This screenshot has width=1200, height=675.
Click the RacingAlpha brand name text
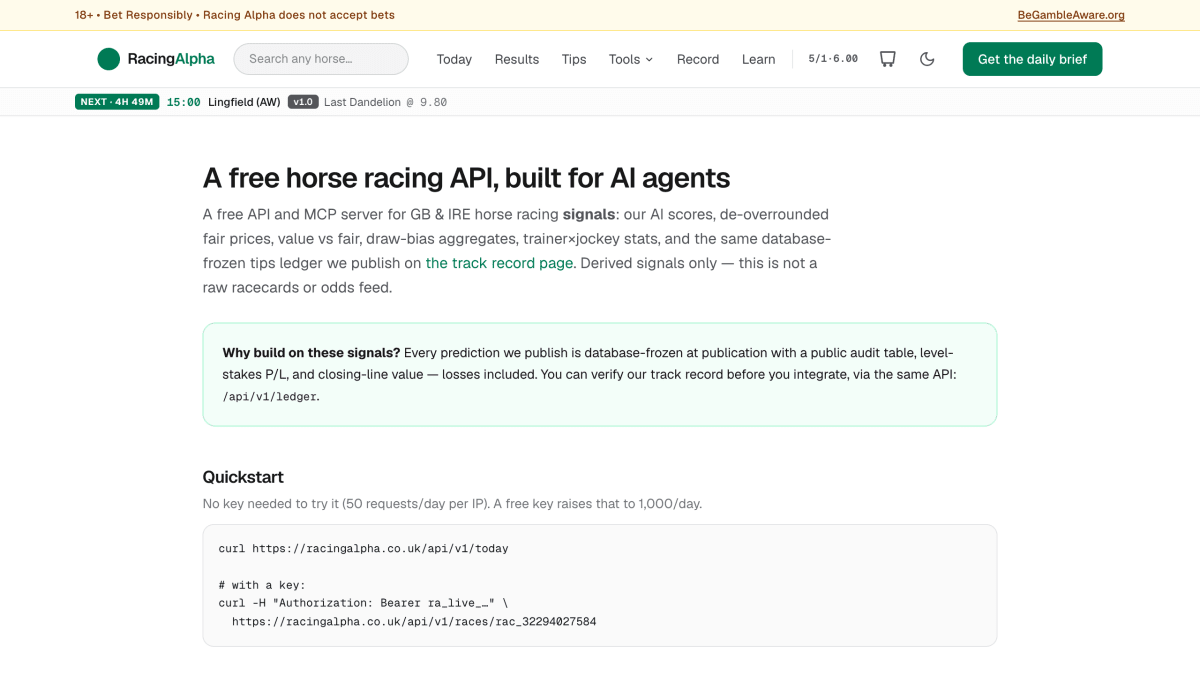(171, 59)
